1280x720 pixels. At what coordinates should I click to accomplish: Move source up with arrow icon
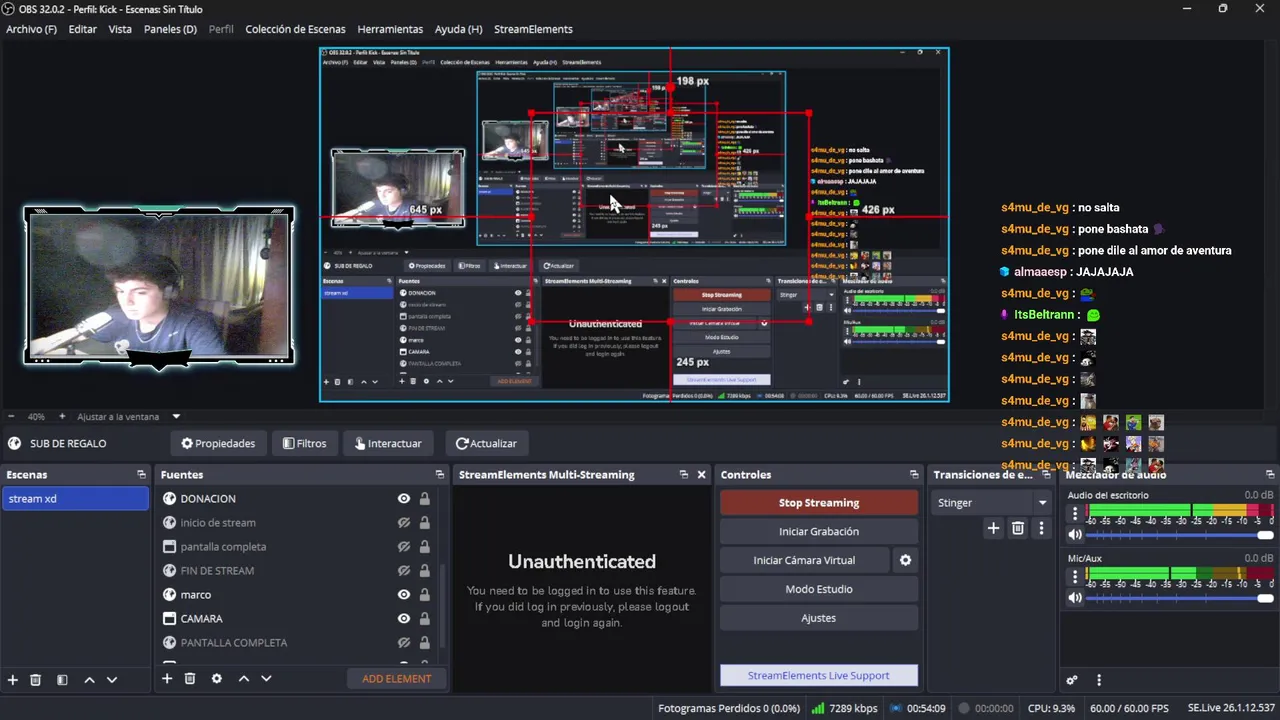(243, 679)
